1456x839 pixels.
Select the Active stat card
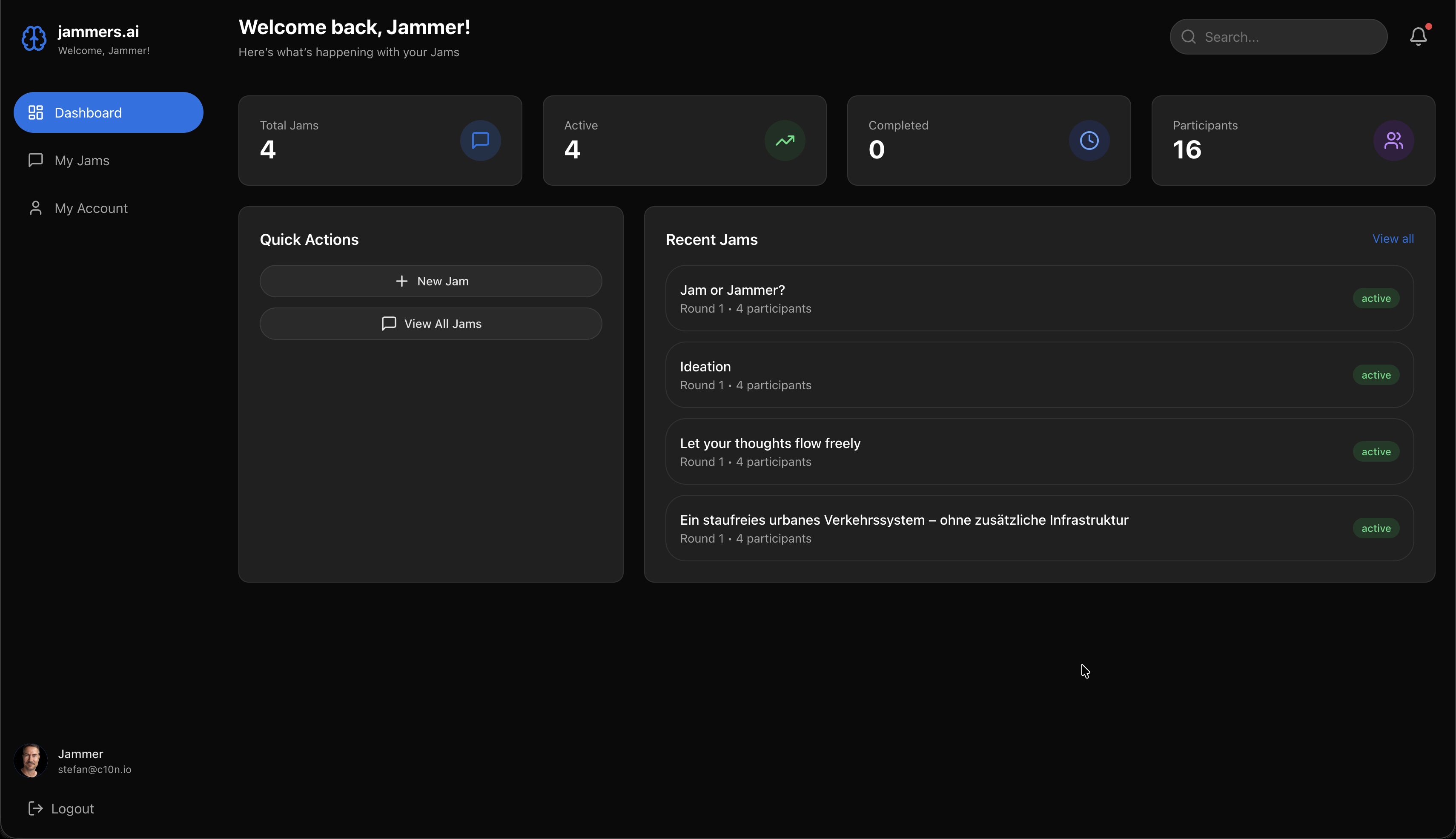coord(684,141)
